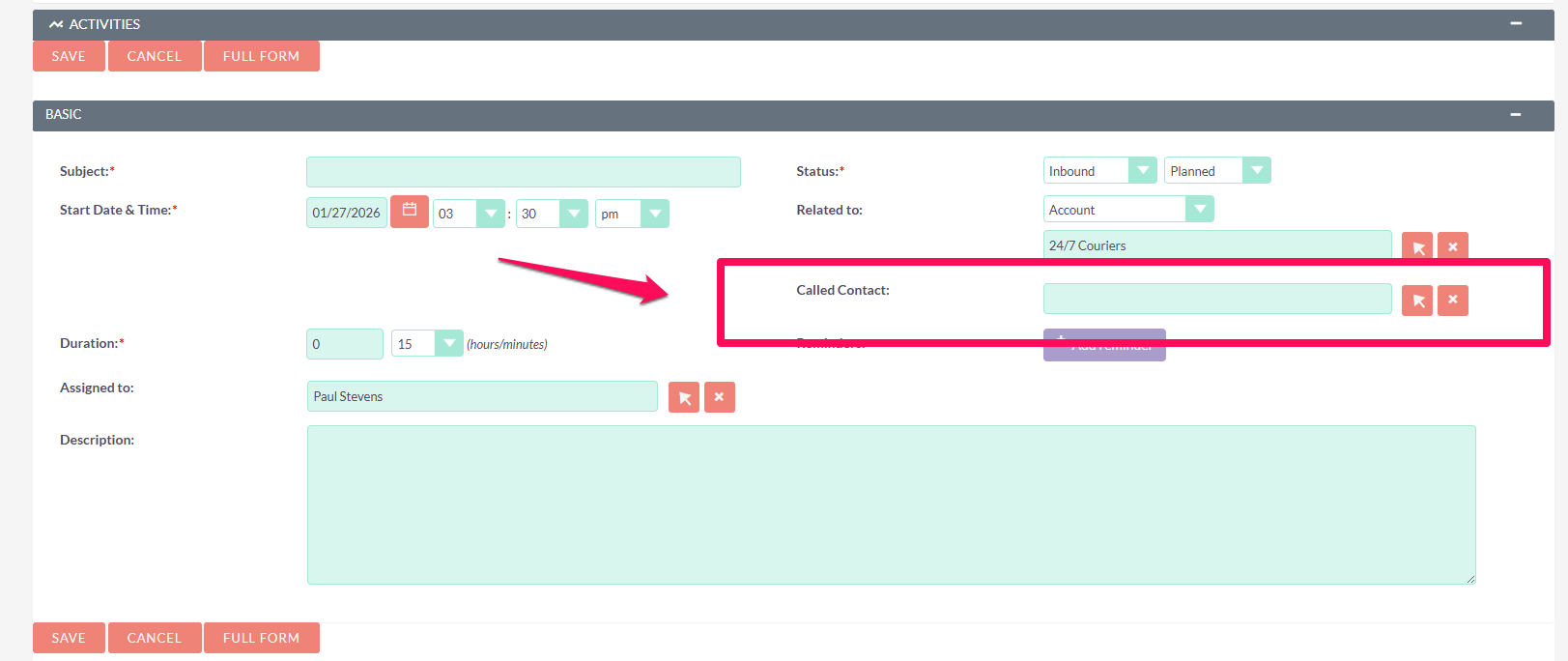
Task: Change the am/pm meridiem dropdown
Action: click(x=632, y=214)
